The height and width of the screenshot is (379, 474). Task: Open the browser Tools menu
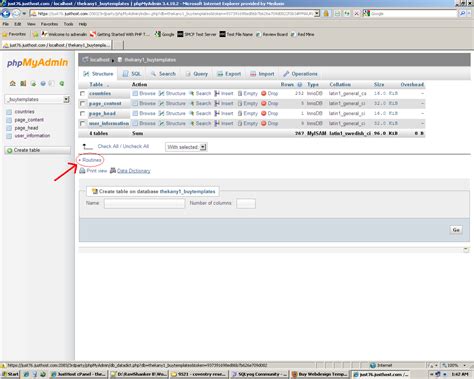pos(68,24)
